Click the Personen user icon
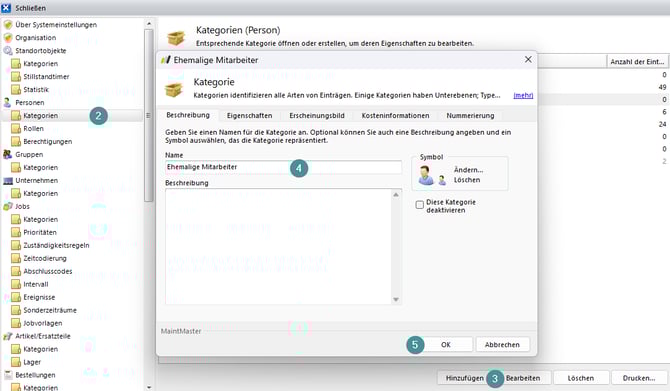 click(x=7, y=103)
